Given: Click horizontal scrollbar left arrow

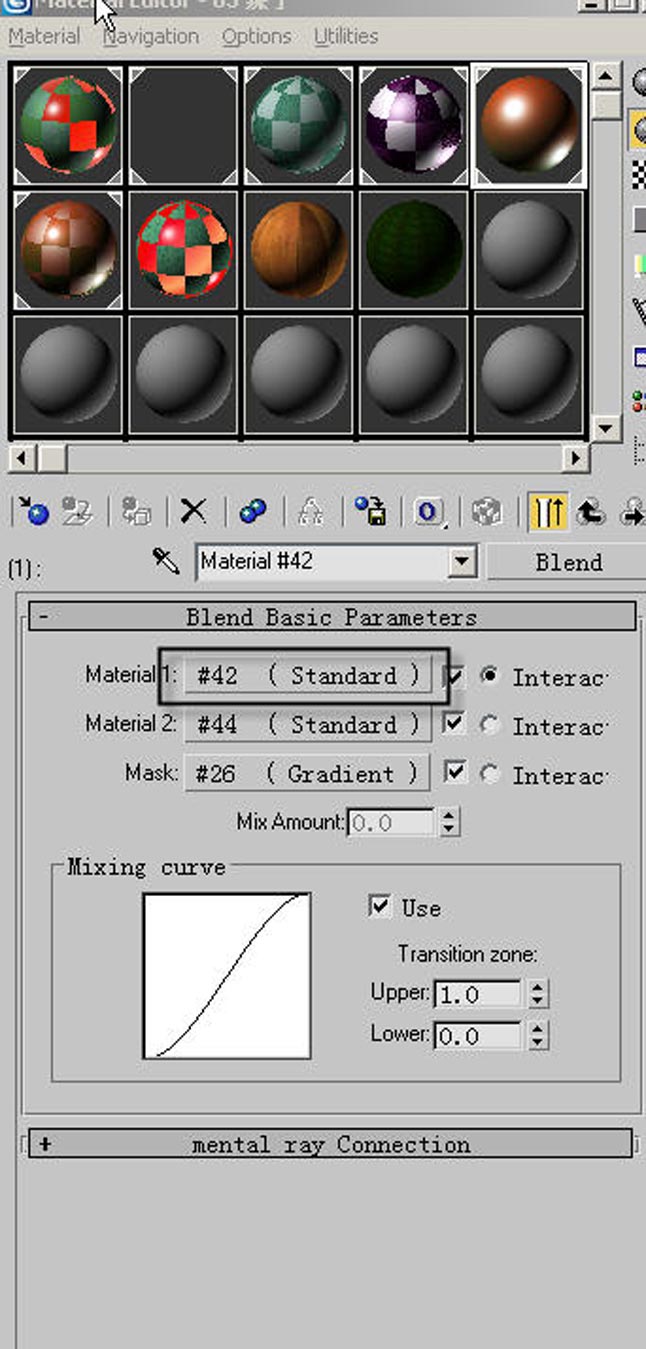Looking at the screenshot, I should (x=22, y=458).
